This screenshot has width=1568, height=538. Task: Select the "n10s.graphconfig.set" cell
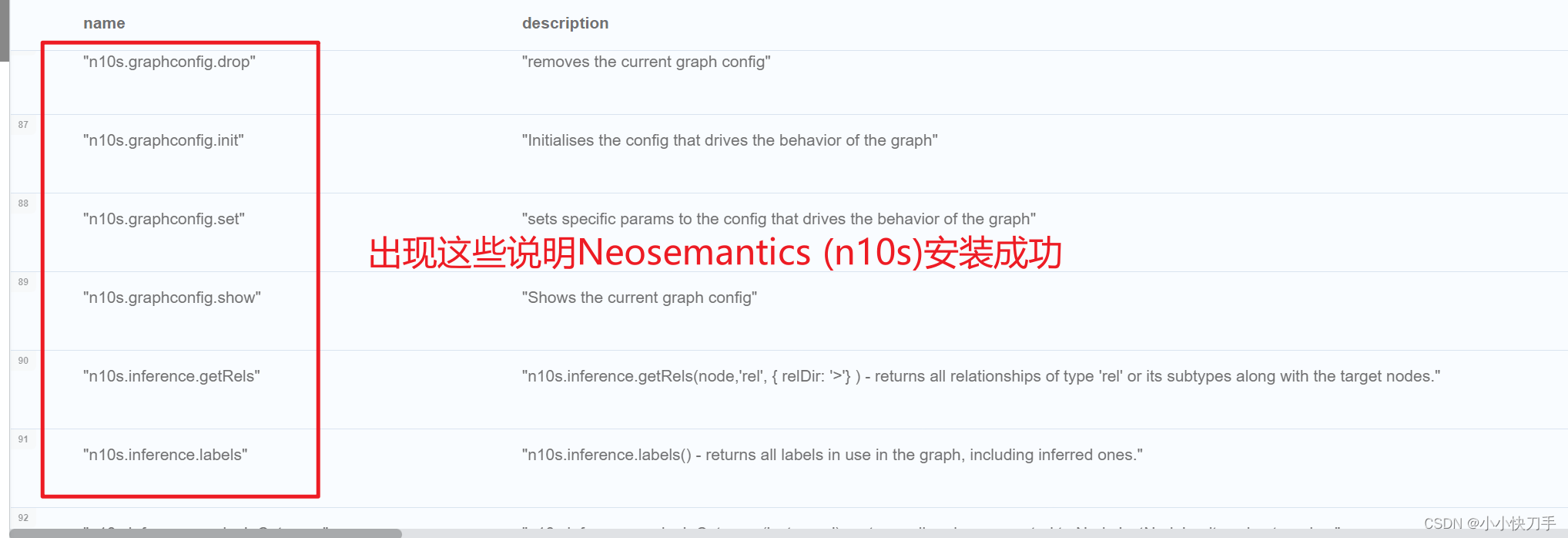[163, 218]
